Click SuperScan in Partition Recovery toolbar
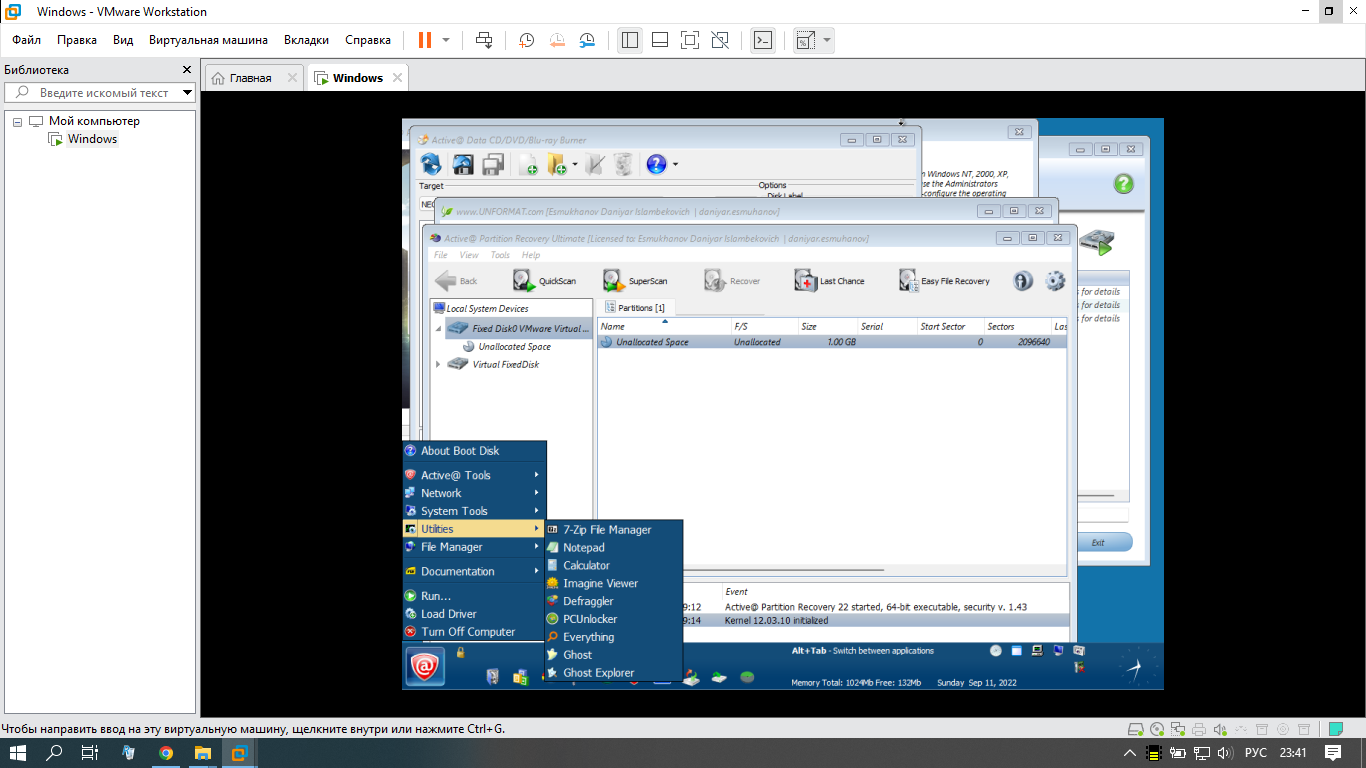 (x=635, y=281)
